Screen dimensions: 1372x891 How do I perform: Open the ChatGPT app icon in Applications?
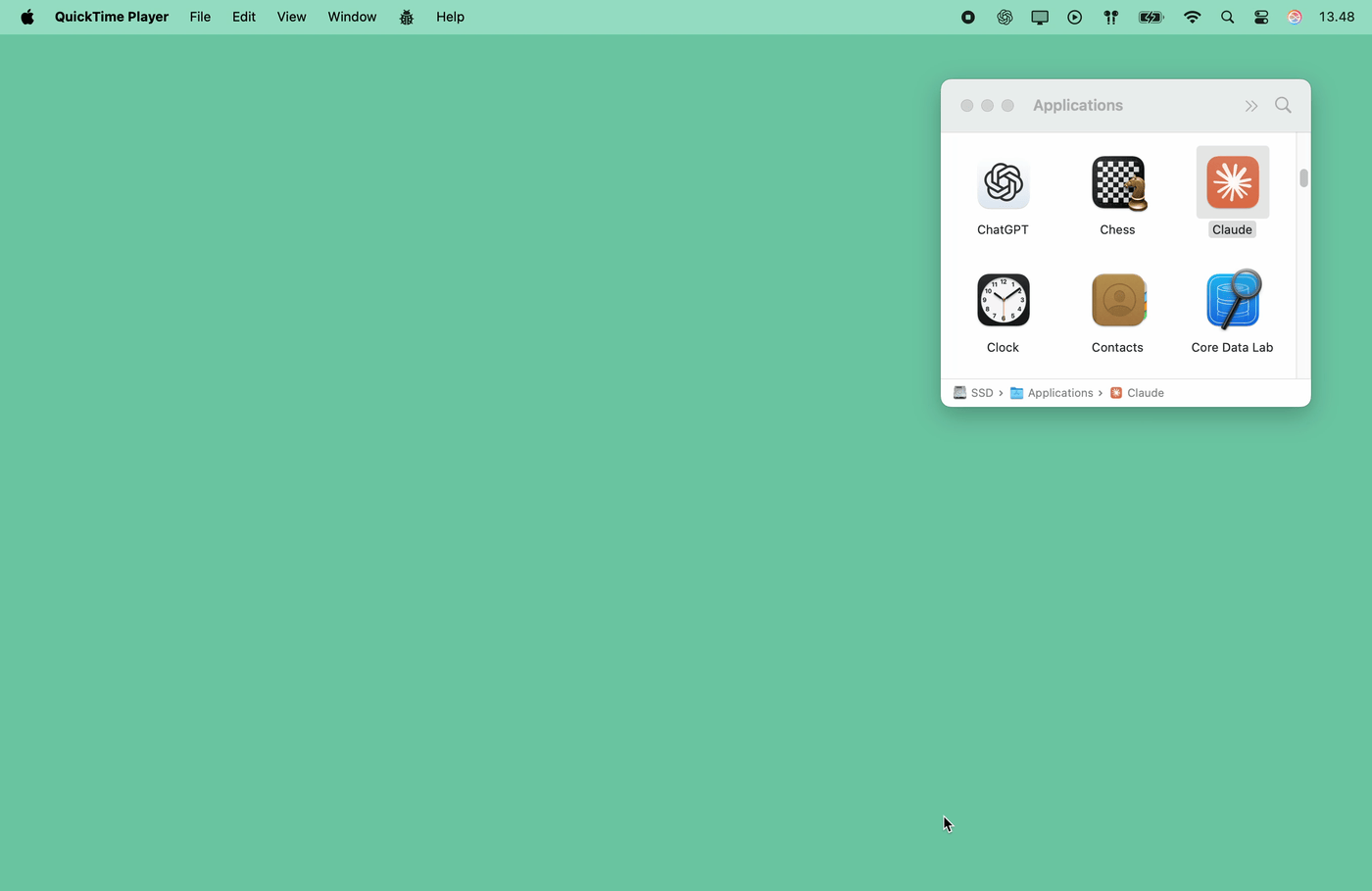tap(1003, 183)
